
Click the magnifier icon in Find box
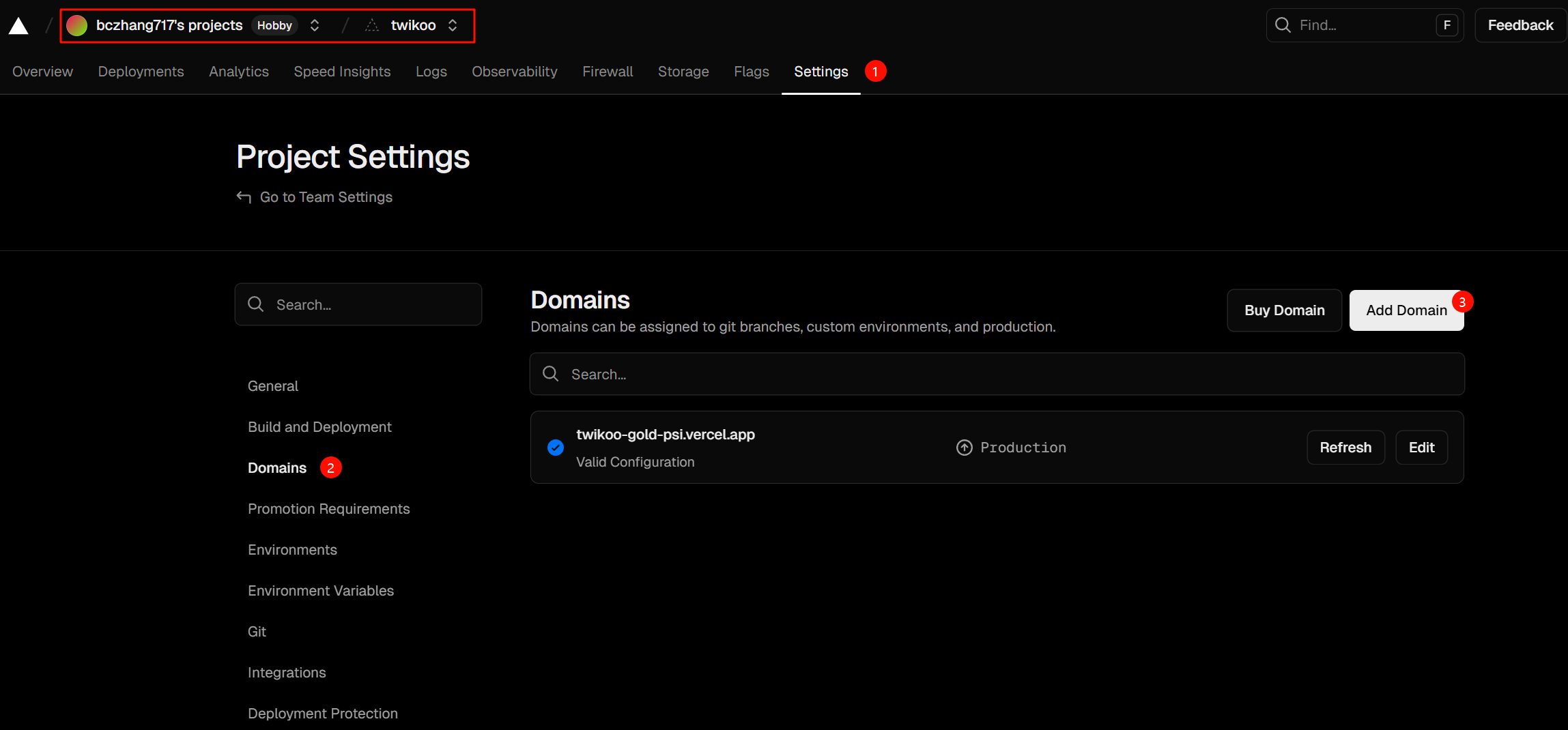[1283, 25]
